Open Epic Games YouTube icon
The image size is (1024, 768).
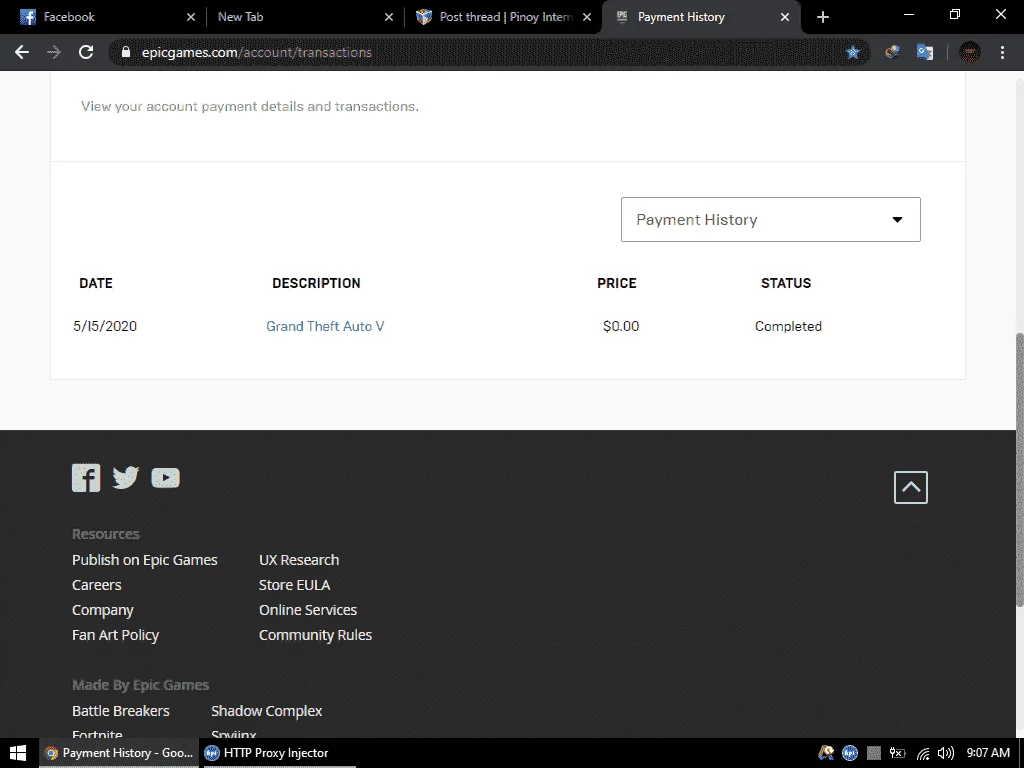coord(165,478)
